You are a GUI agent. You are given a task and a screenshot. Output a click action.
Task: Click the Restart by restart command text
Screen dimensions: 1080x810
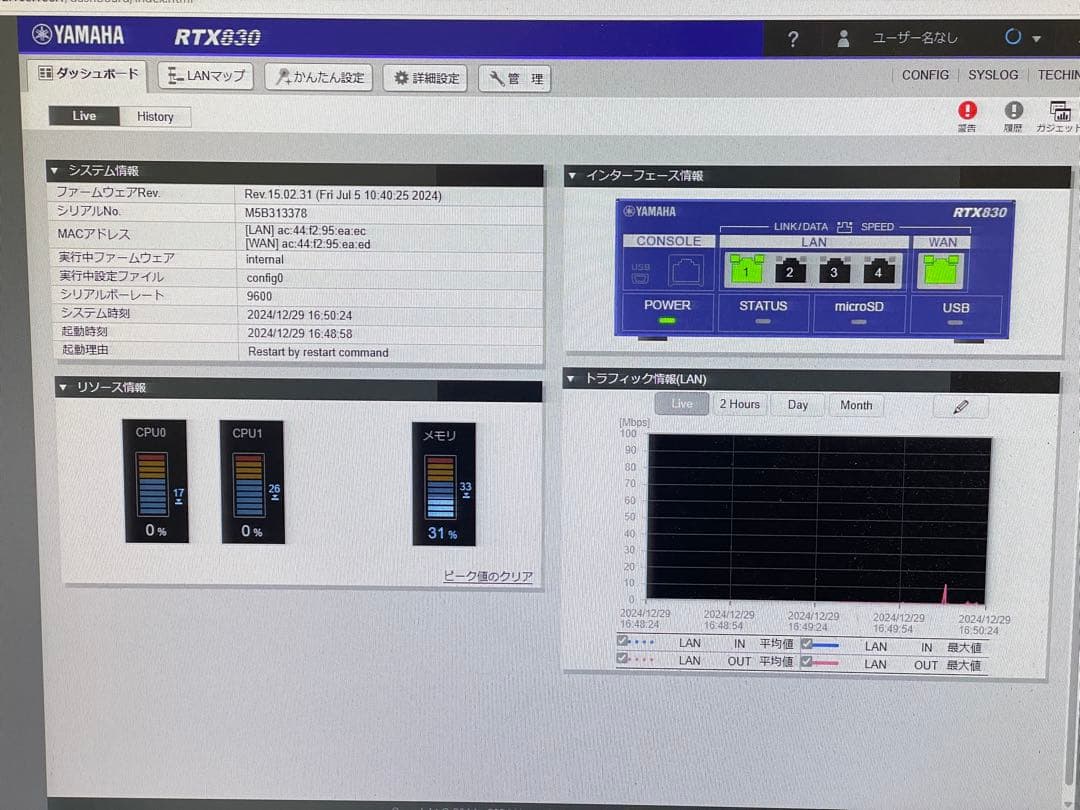tap(318, 352)
